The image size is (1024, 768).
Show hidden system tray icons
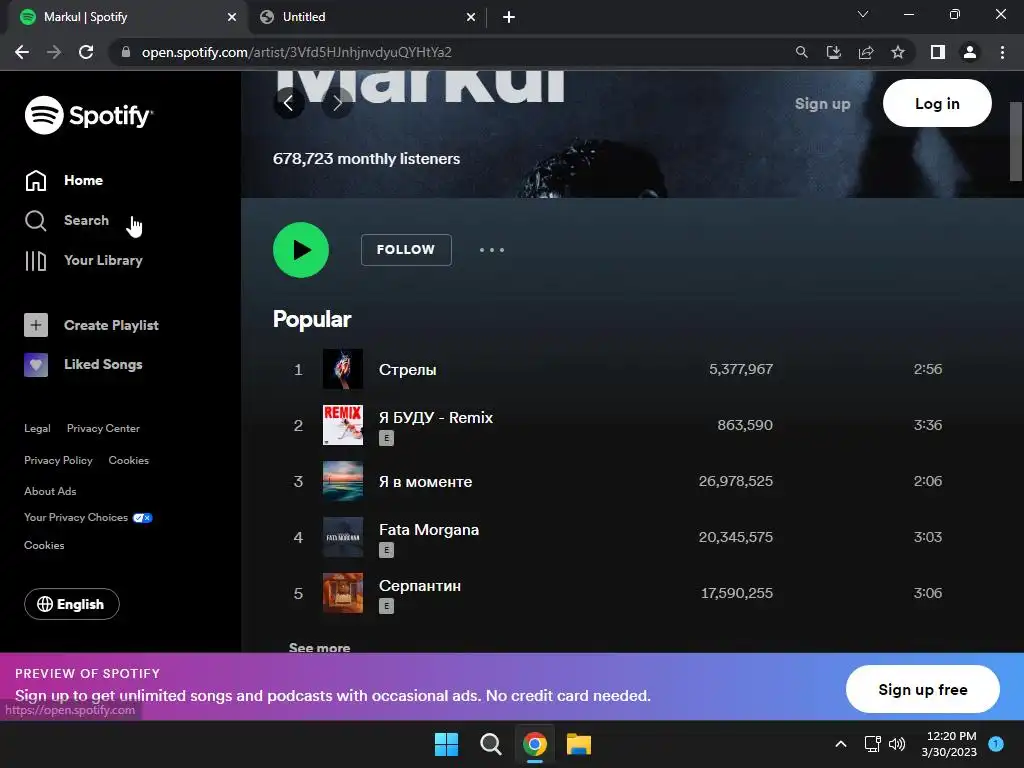click(x=841, y=744)
